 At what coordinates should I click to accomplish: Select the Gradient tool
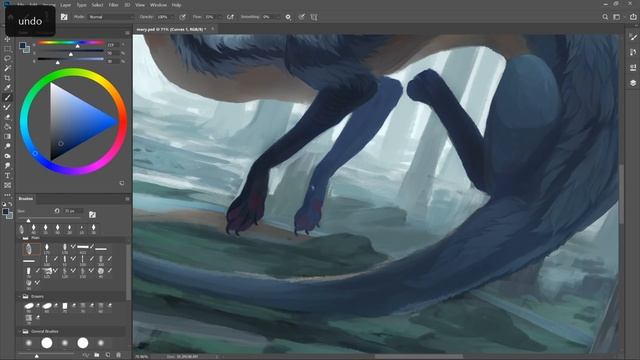7,137
